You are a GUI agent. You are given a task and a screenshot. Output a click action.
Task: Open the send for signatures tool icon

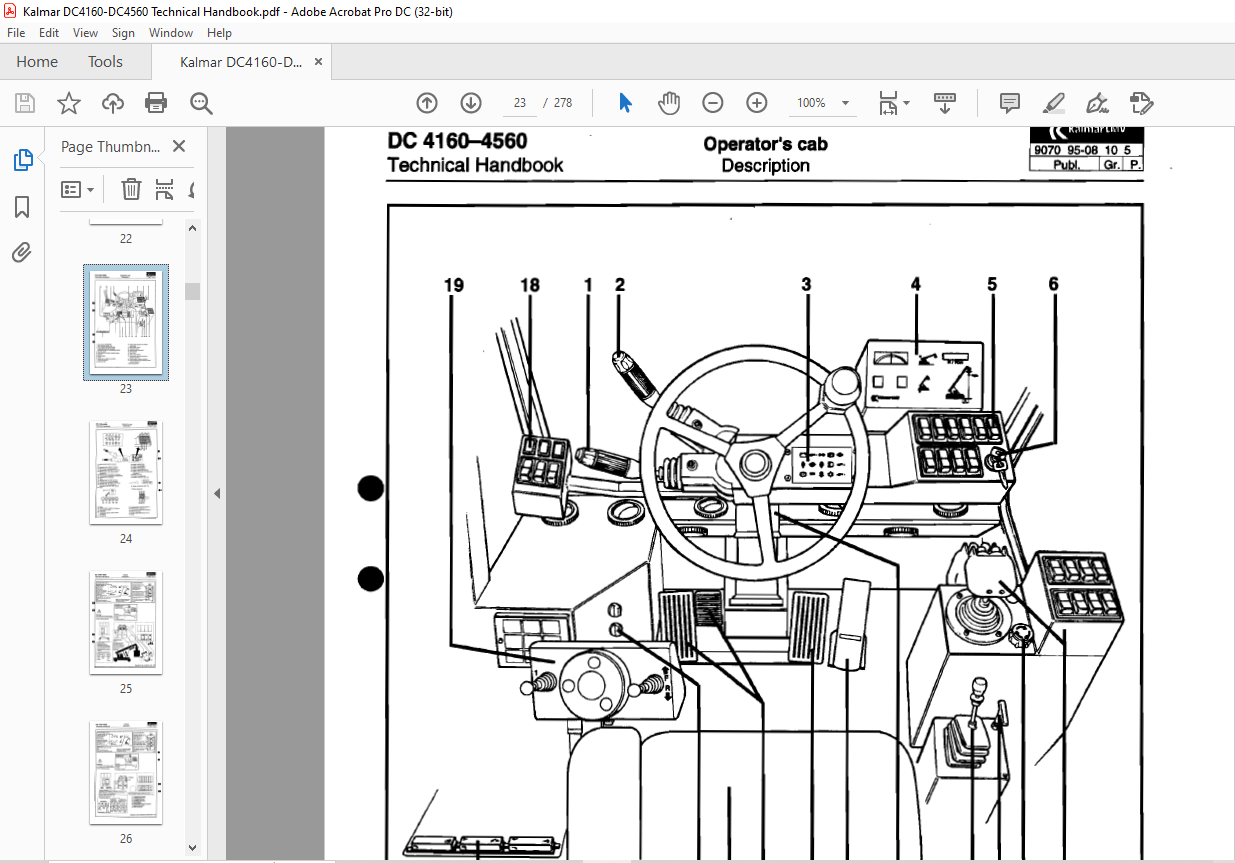[1142, 103]
